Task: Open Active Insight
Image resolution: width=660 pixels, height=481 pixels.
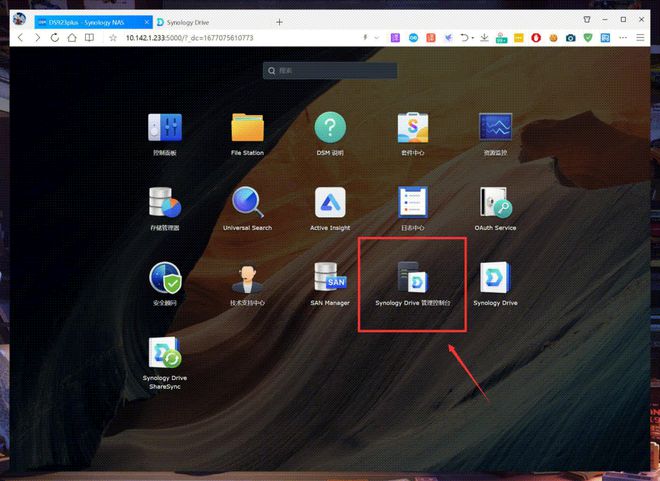Action: point(330,202)
